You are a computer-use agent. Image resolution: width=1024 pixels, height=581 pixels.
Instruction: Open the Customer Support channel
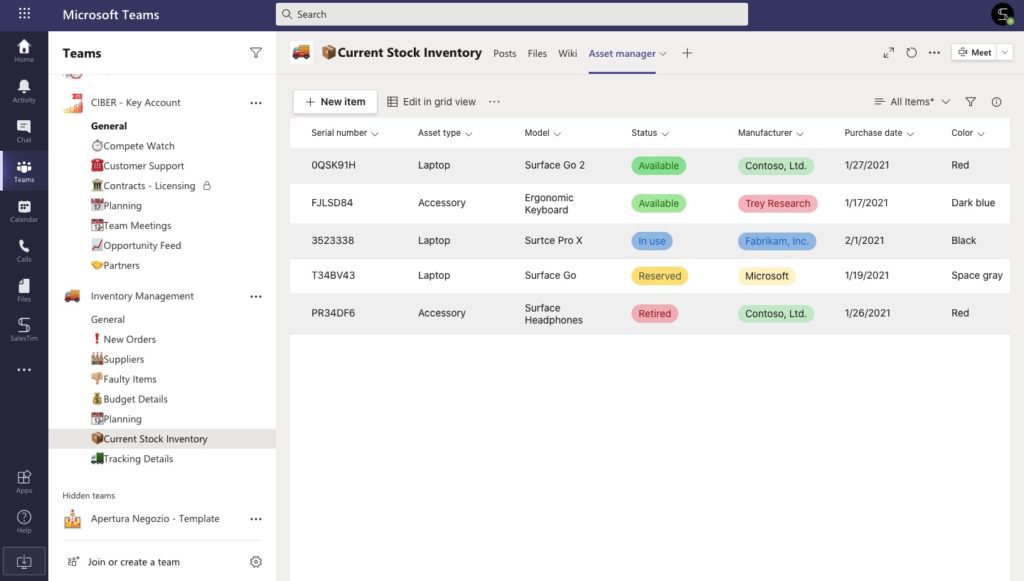137,166
